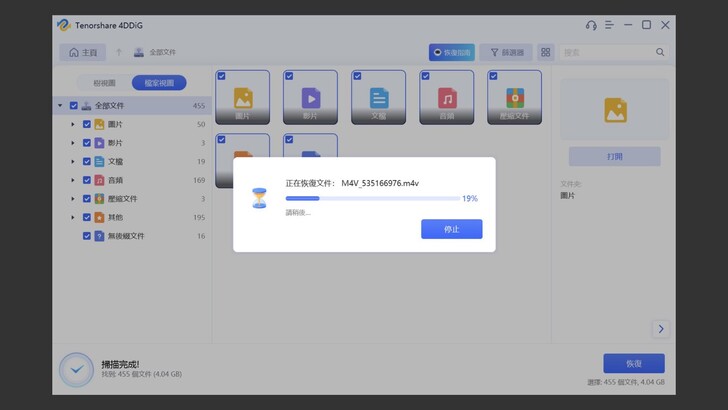Uncheck the checkbox on 文檔 tile
This screenshot has width=728, height=410.
coord(358,76)
